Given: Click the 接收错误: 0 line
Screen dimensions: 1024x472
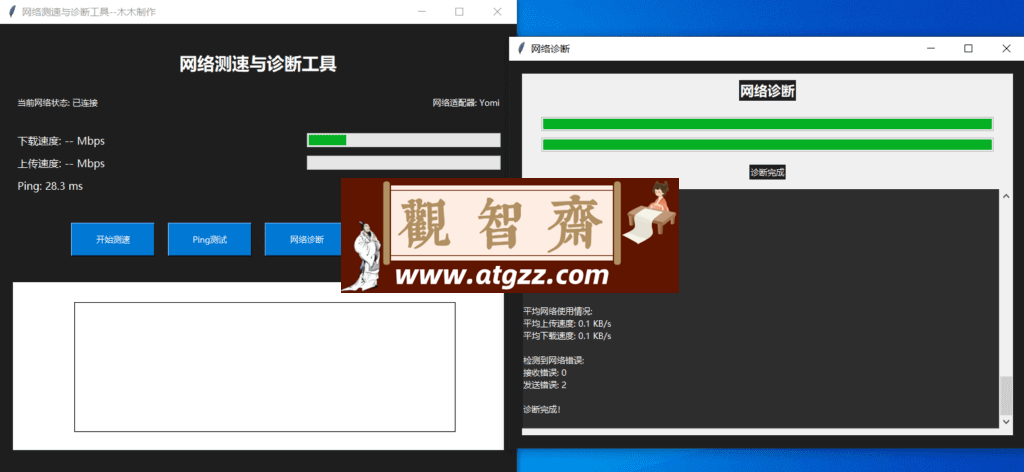Looking at the screenshot, I should point(545,373).
